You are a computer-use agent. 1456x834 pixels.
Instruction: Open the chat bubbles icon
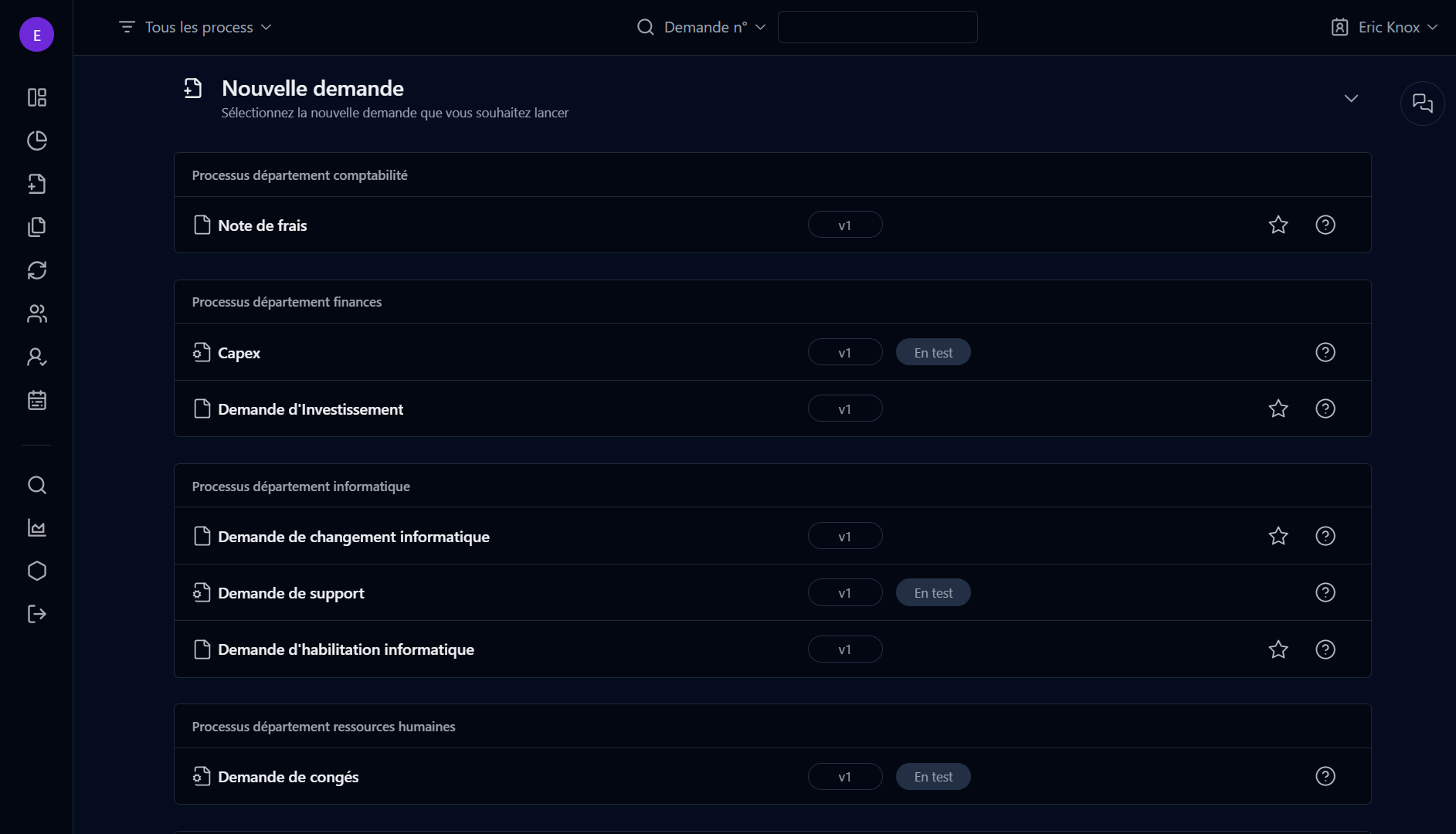point(1422,103)
